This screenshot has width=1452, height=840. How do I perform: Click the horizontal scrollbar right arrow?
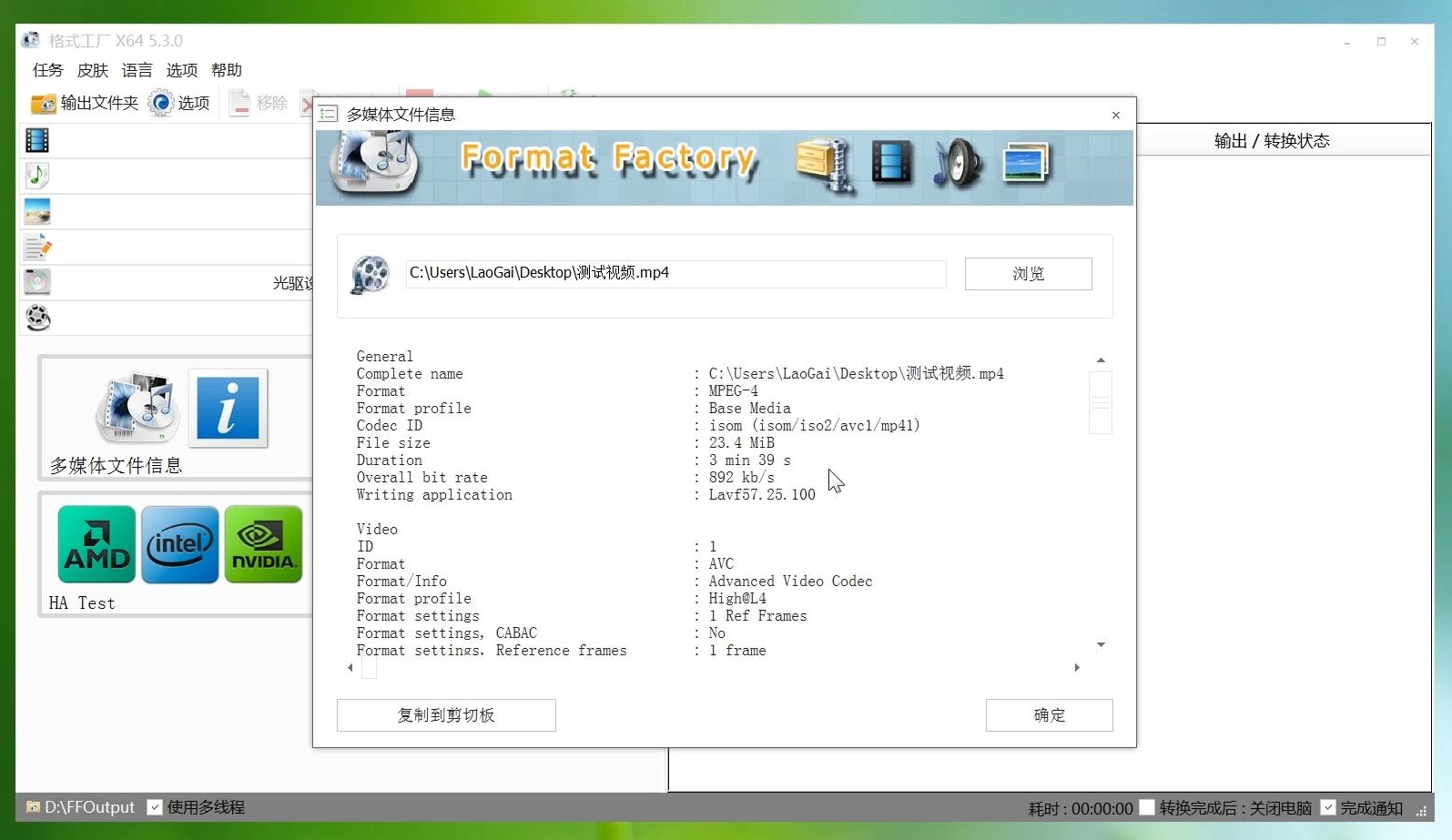tap(1077, 668)
